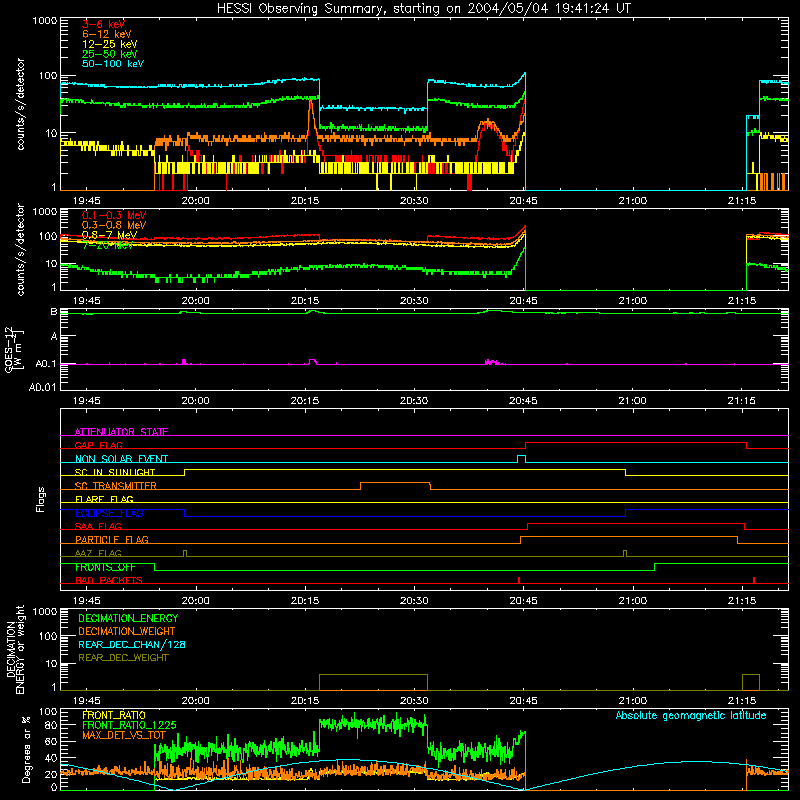Click the Absolute geomagnetic latitude label
This screenshot has height=800, width=800.
pyautogui.click(x=691, y=715)
